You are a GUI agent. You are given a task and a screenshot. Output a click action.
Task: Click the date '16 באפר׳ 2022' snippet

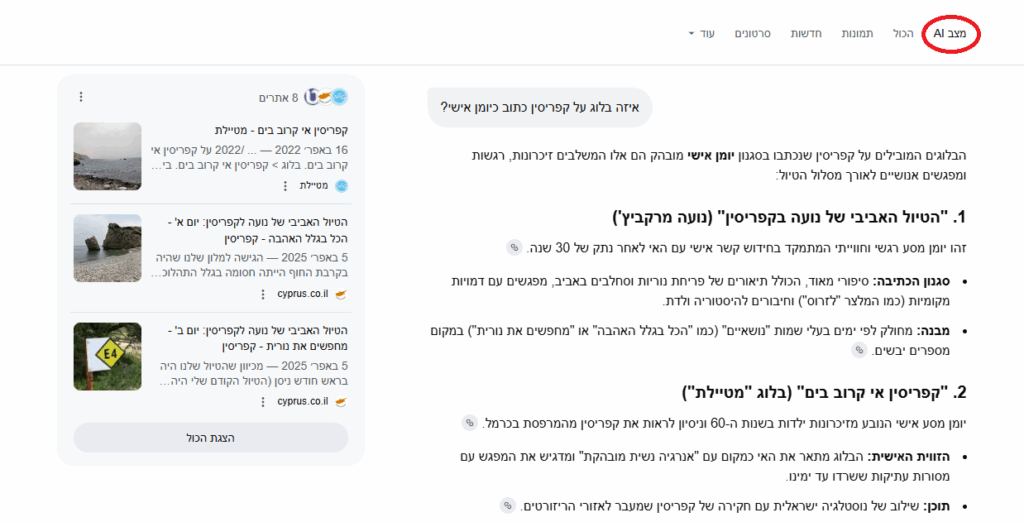(312, 150)
